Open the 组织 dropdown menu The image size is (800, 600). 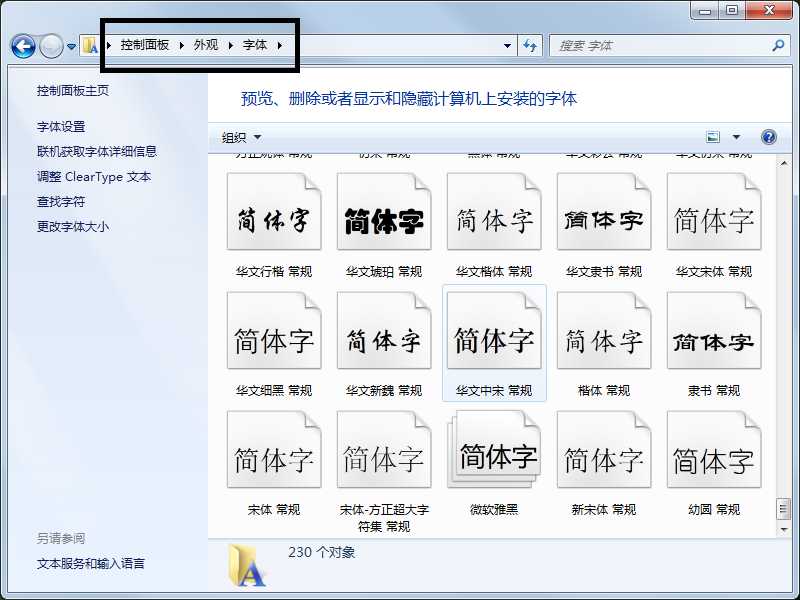click(241, 137)
